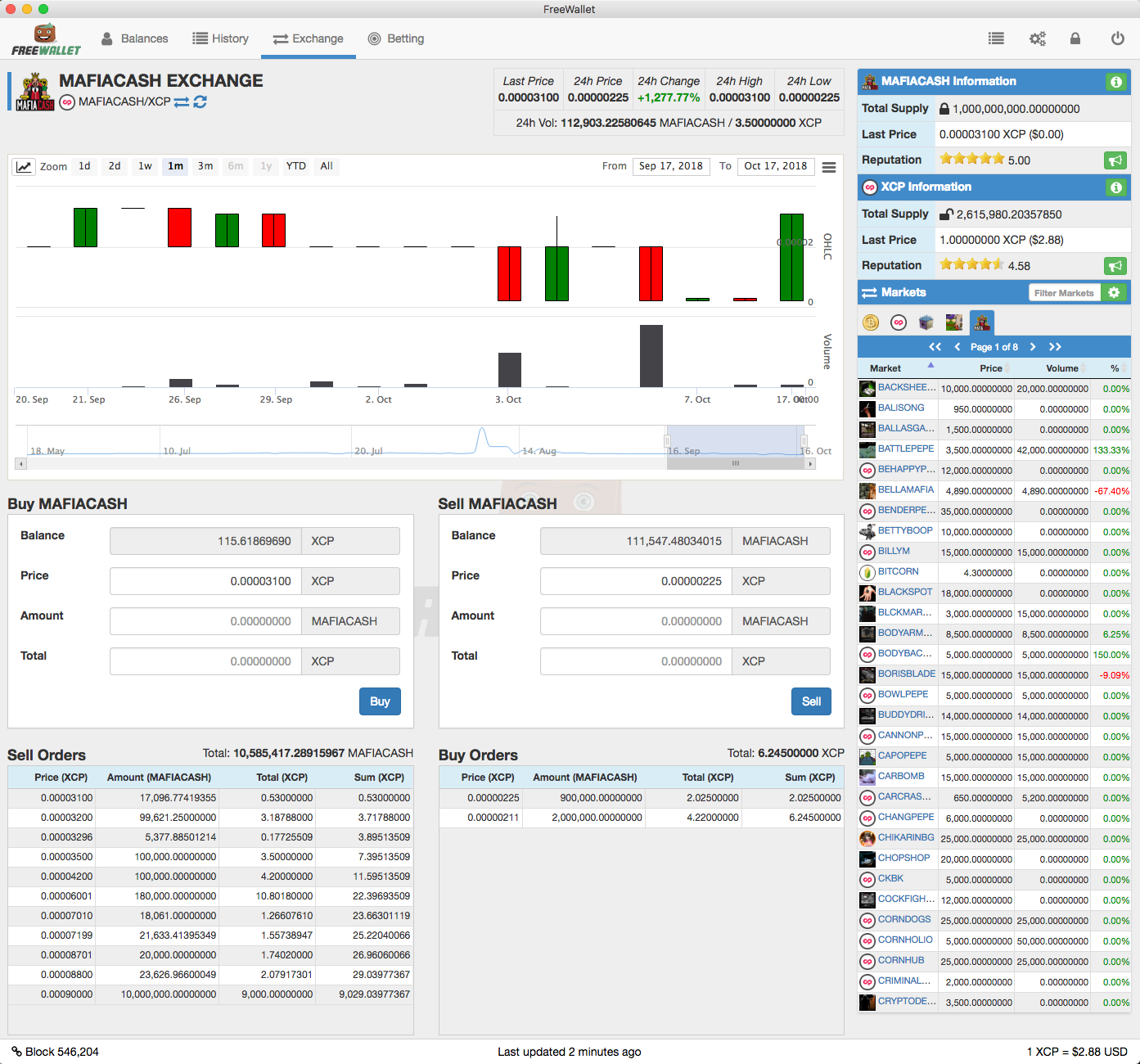Set chart zoom to 1d

click(84, 166)
